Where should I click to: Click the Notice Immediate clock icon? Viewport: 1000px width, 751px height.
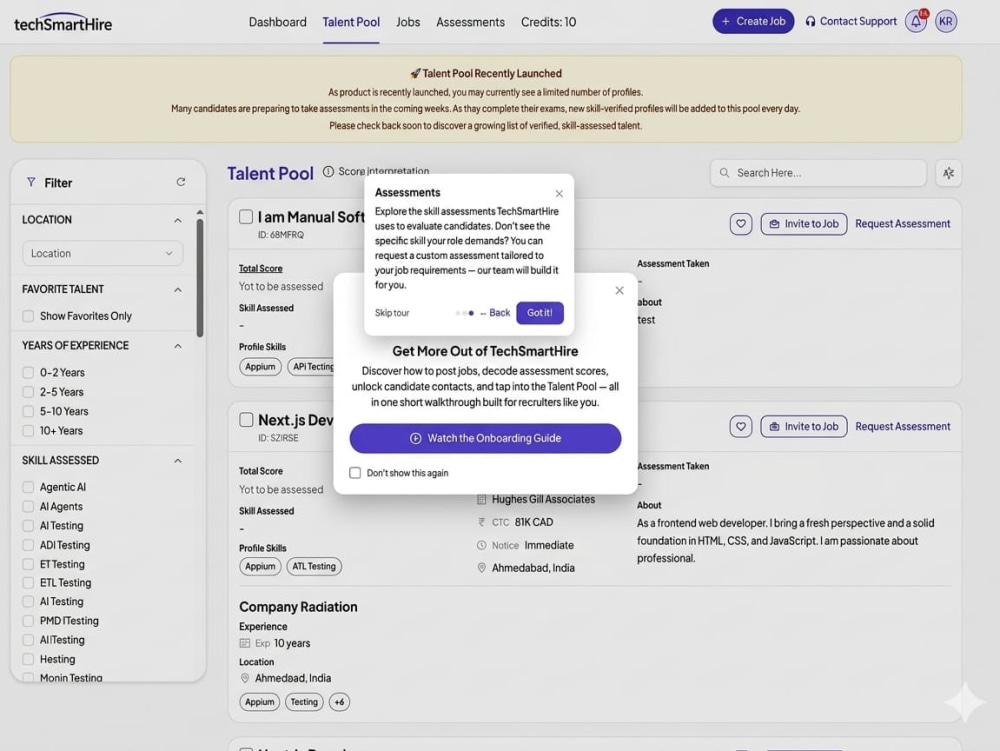pos(482,546)
